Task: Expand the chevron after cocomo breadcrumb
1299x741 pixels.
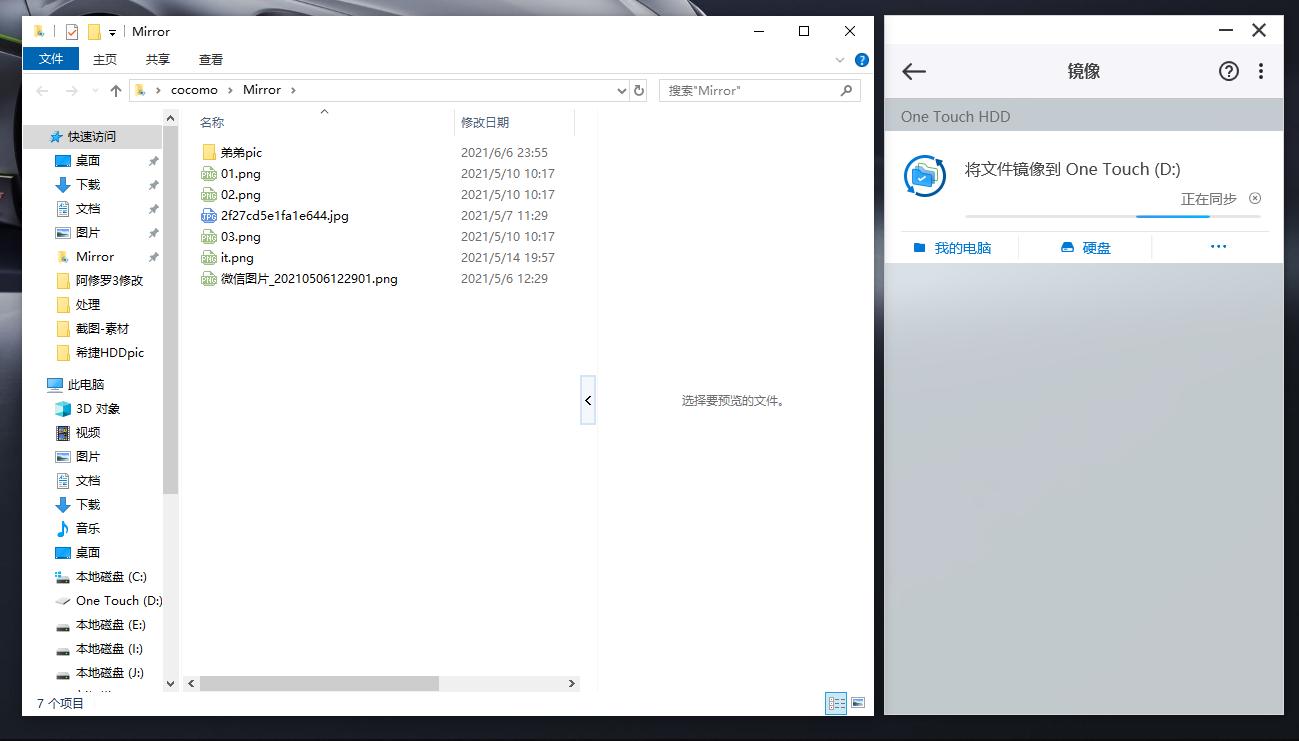Action: coord(230,90)
